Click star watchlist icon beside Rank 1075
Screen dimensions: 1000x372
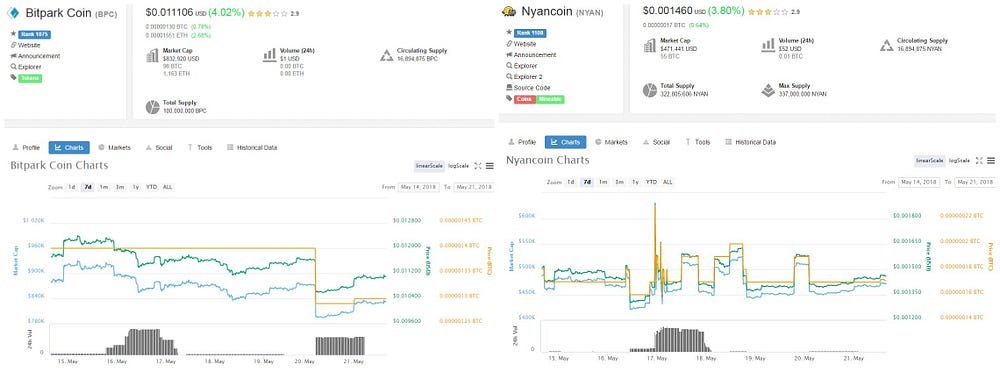click(x=13, y=34)
